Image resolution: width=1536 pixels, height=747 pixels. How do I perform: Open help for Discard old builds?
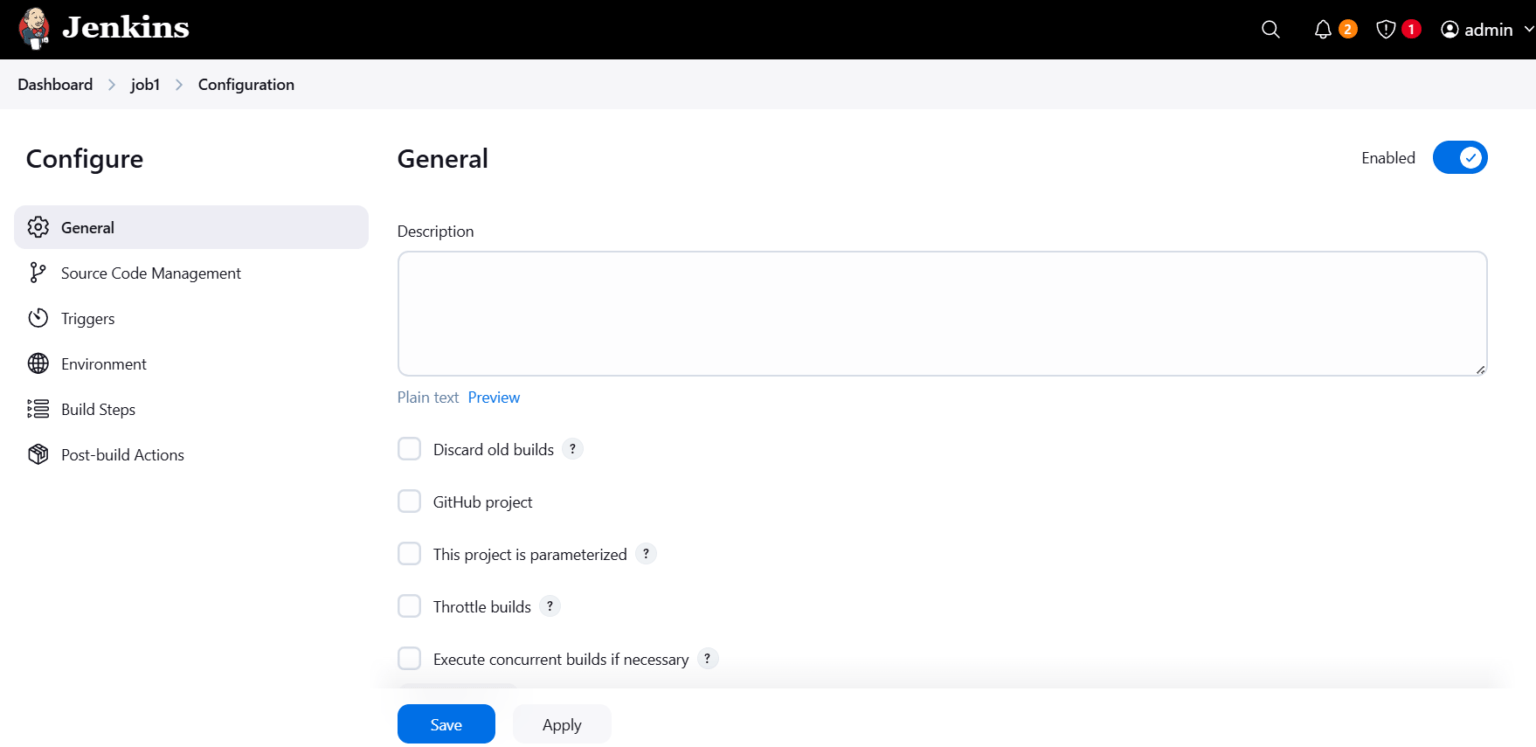coord(572,449)
